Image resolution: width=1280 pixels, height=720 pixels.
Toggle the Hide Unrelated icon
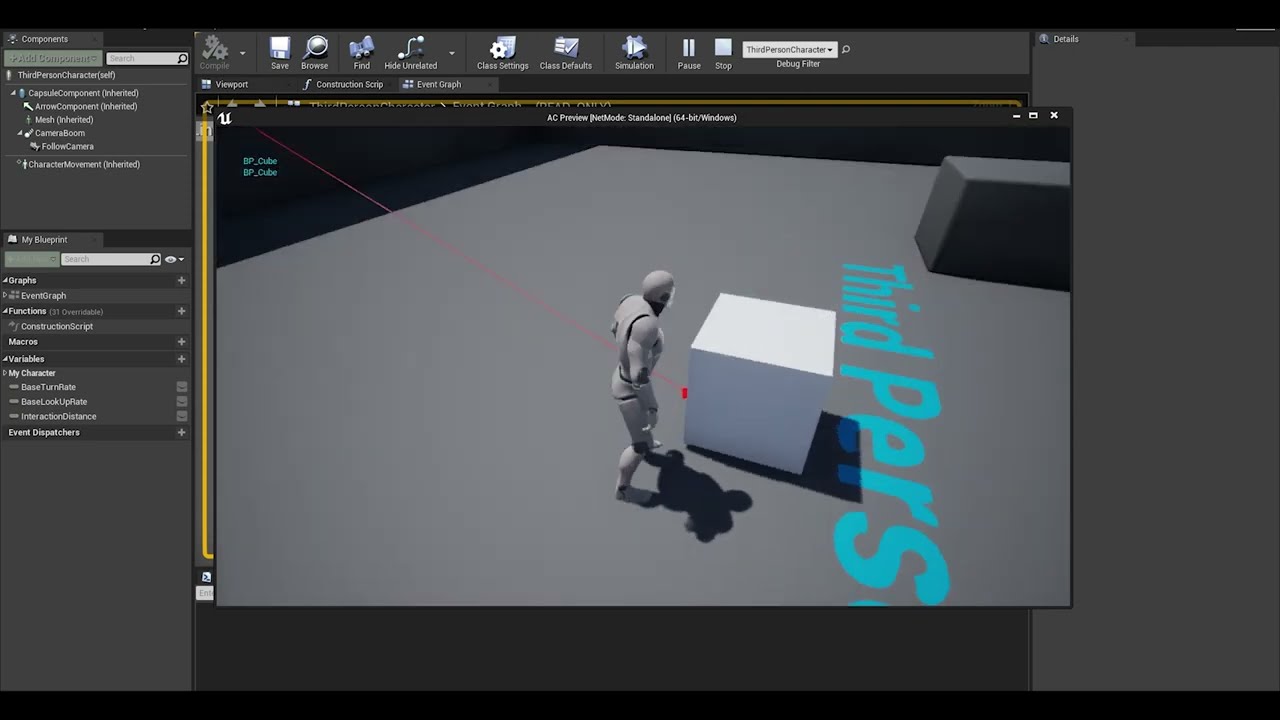411,52
